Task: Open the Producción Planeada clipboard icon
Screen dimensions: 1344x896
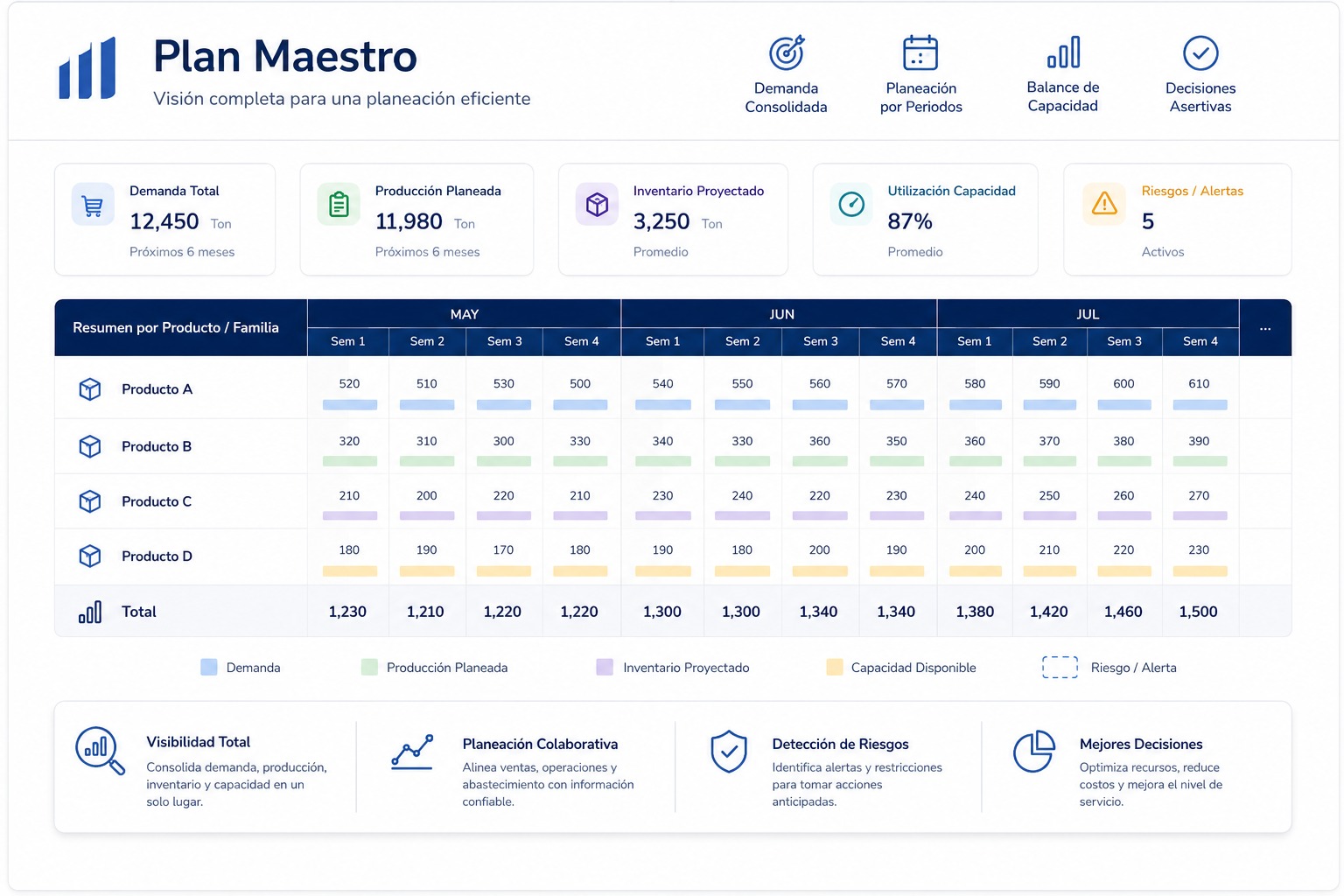Action: 339,206
